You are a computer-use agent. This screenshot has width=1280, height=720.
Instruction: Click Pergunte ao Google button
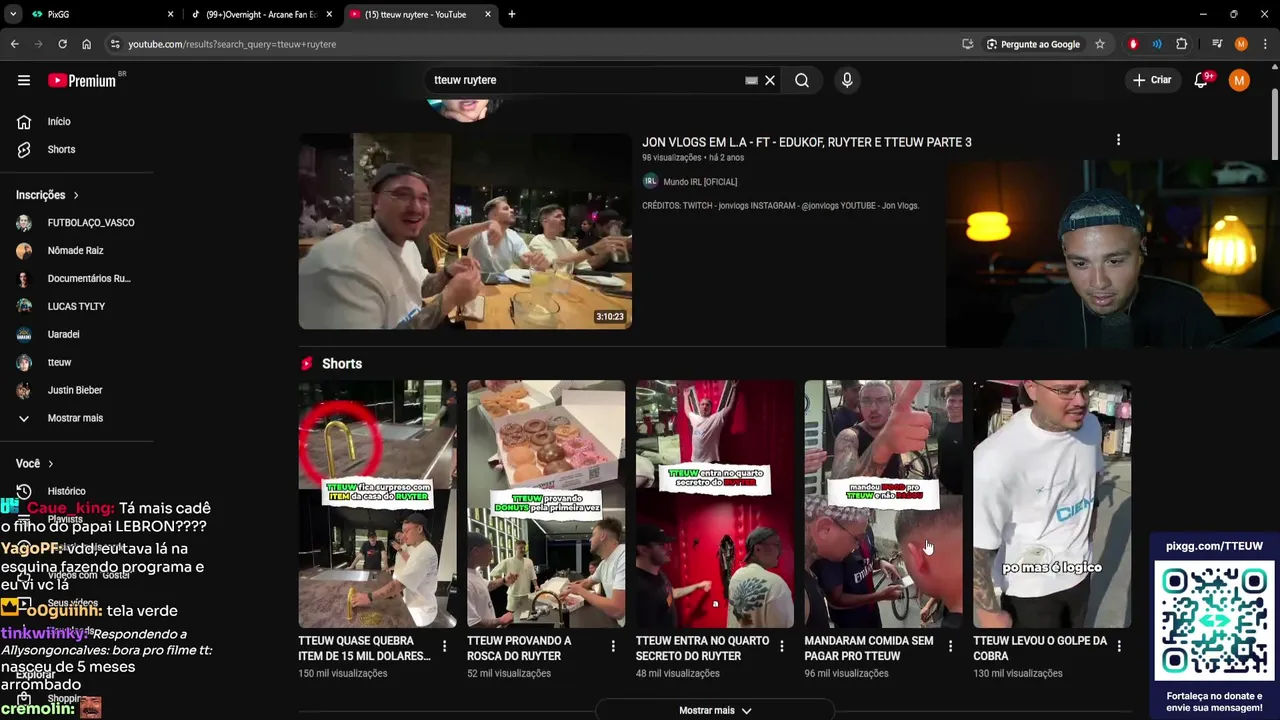tap(1033, 44)
